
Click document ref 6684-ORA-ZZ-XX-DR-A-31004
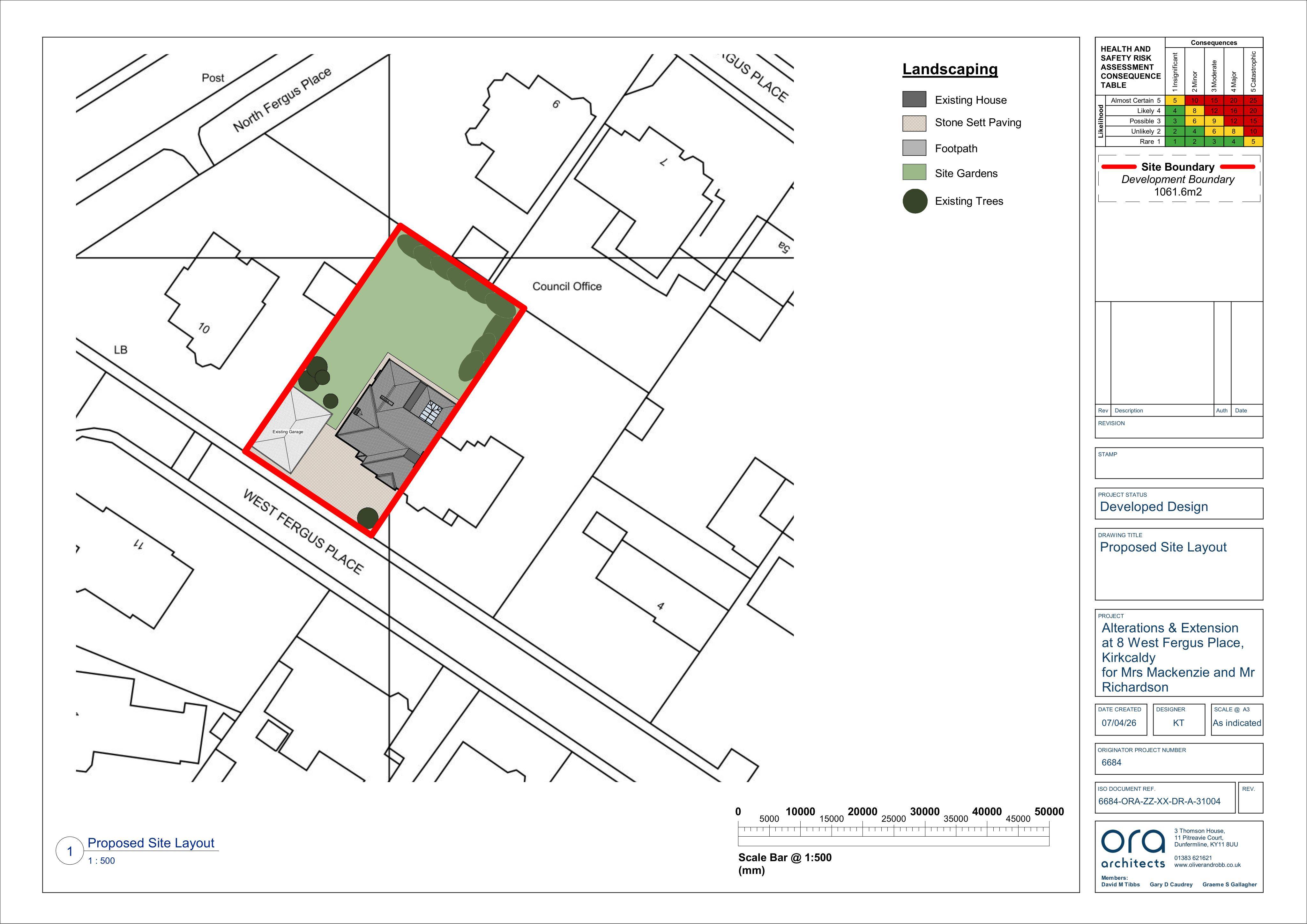point(1159,801)
